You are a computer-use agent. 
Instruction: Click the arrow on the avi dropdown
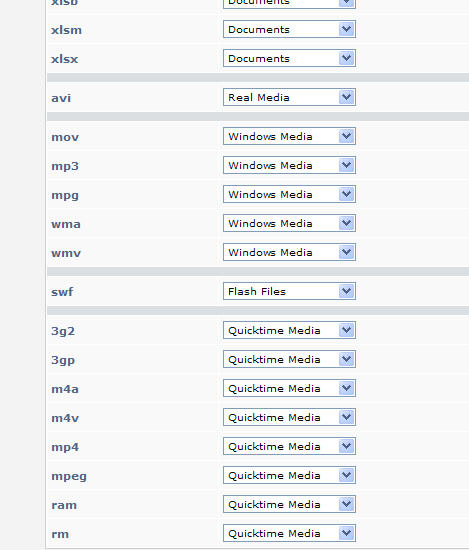[x=347, y=97]
